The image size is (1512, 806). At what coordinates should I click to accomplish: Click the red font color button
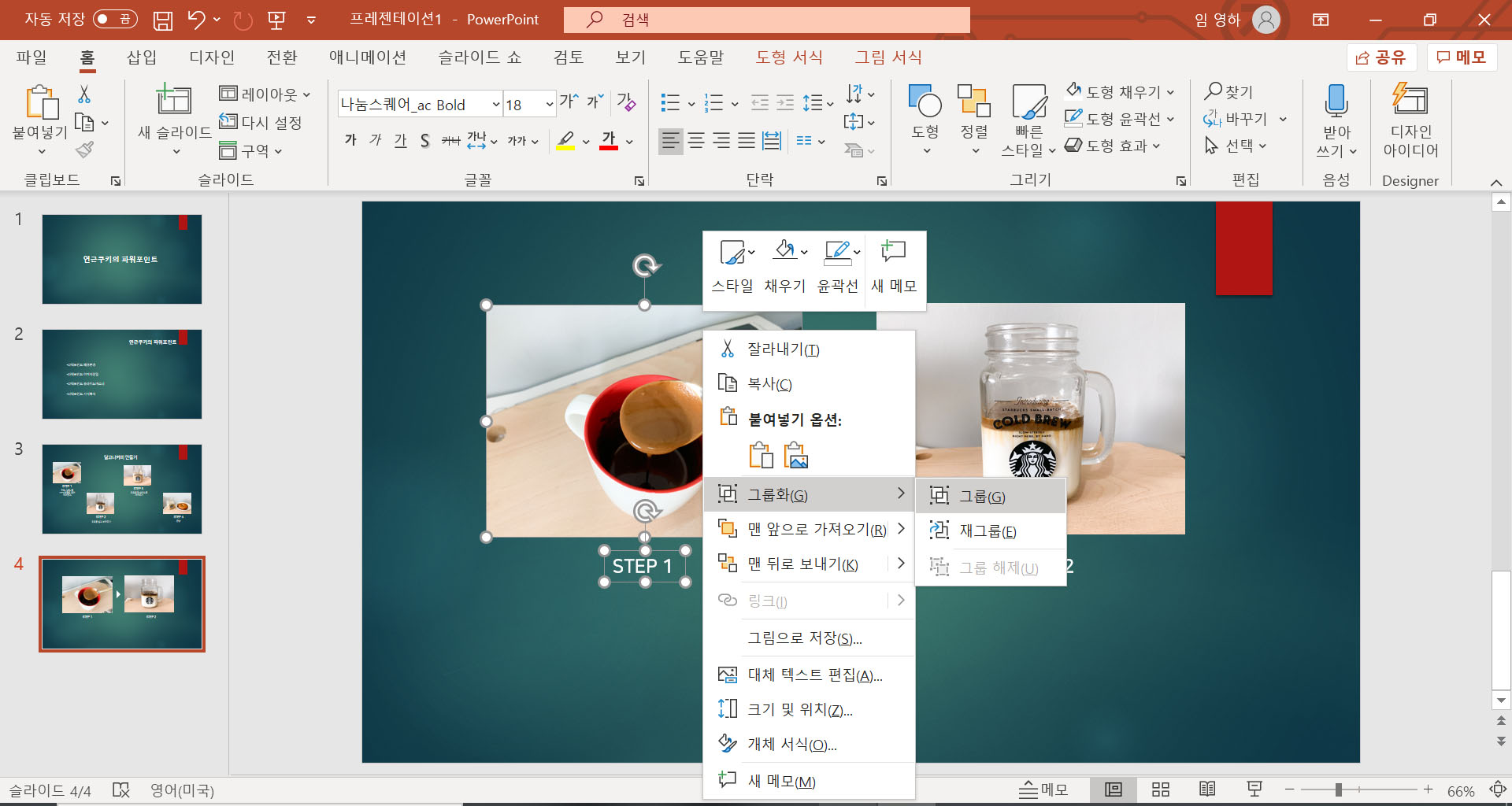(x=609, y=142)
